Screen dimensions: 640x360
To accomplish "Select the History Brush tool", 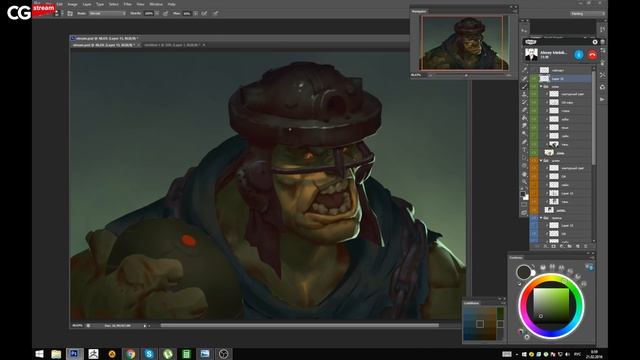I will (x=524, y=102).
